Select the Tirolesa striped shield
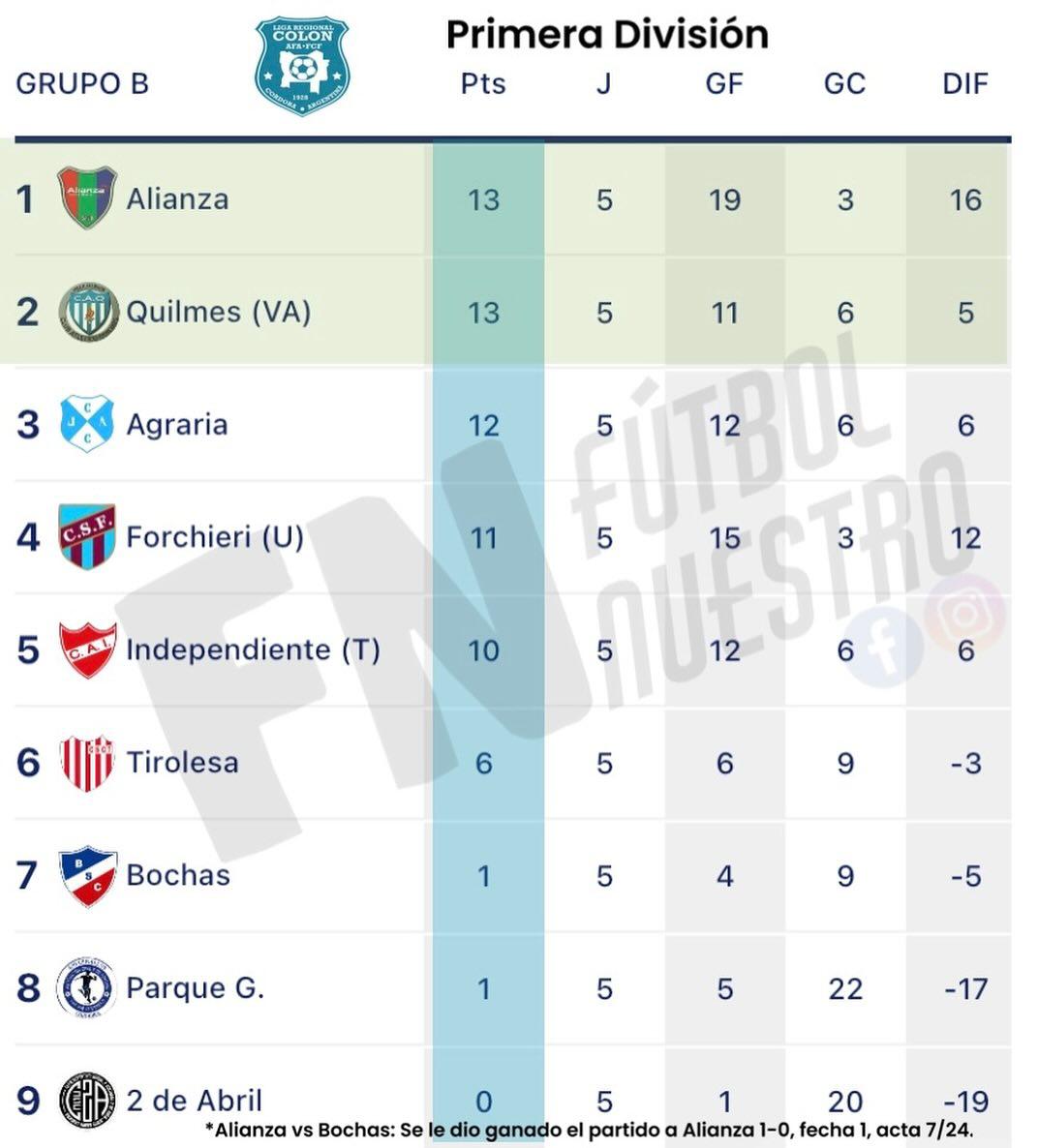Viewport: 1038px width, 1148px height. pyautogui.click(x=87, y=762)
